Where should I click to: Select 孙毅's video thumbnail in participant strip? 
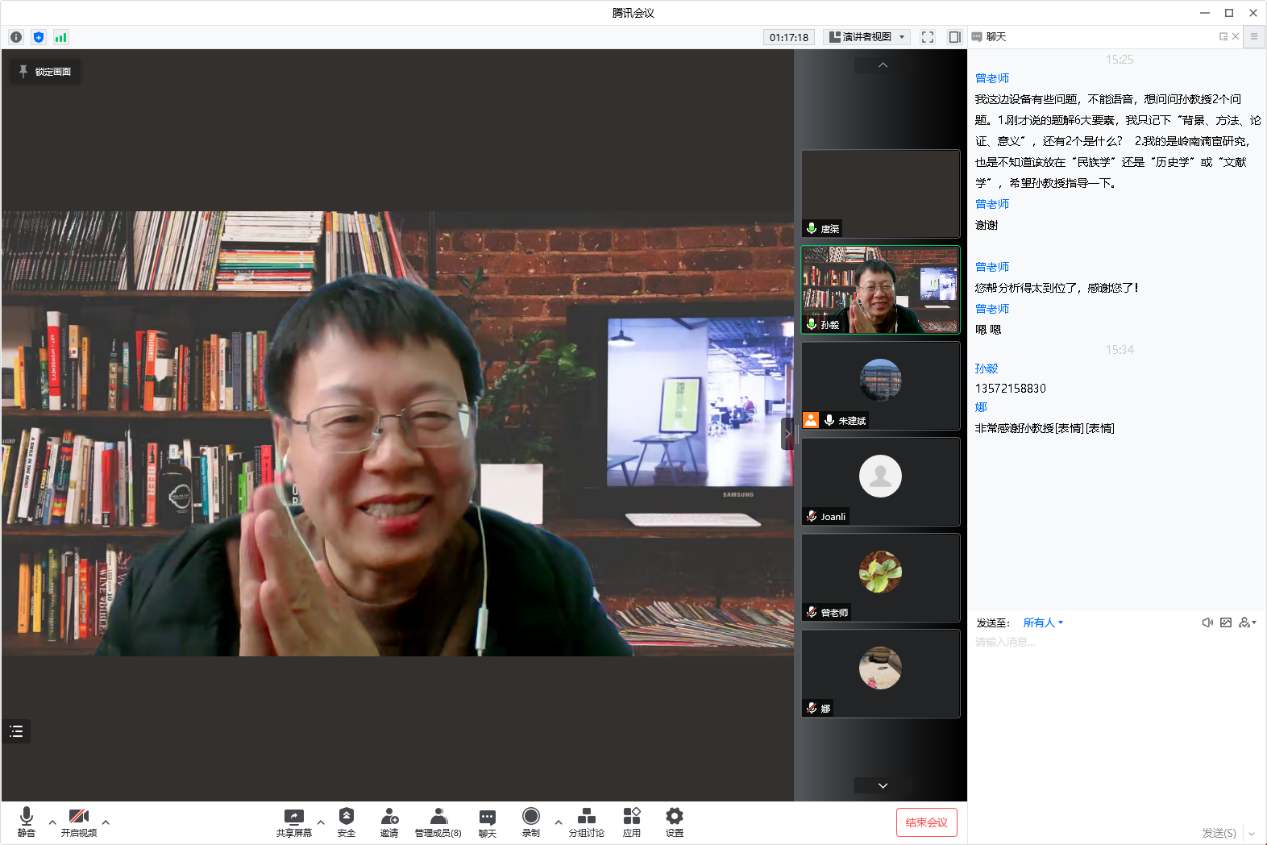pos(880,290)
